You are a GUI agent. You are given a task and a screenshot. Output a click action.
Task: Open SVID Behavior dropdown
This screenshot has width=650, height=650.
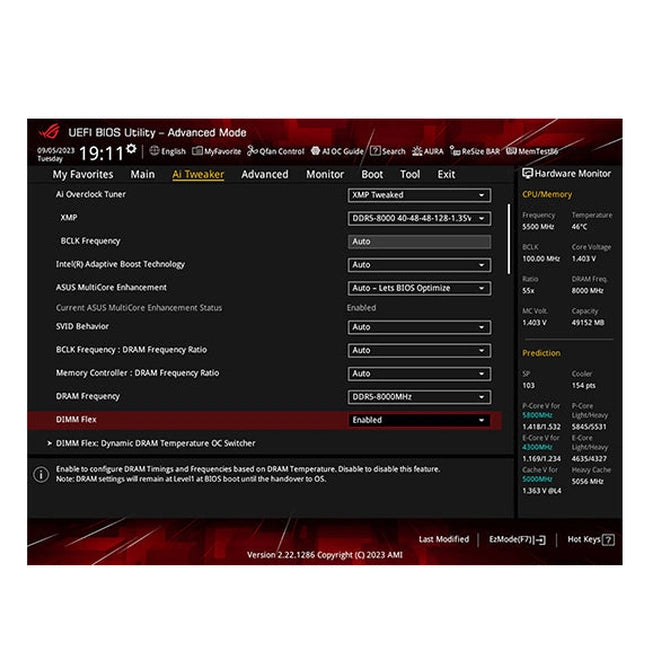click(420, 327)
